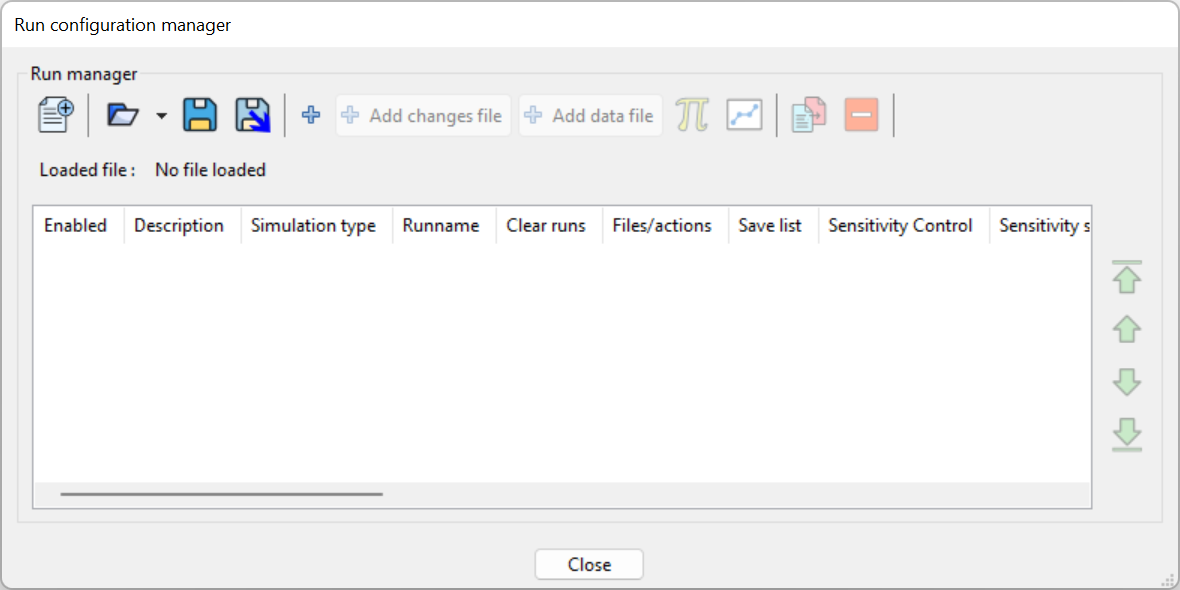Save the run configuration file
The width and height of the screenshot is (1180, 590).
click(200, 115)
